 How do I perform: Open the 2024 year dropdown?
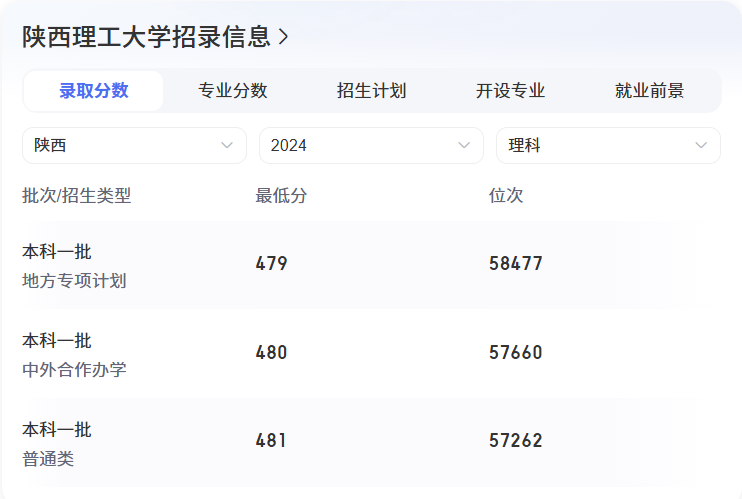[371, 145]
